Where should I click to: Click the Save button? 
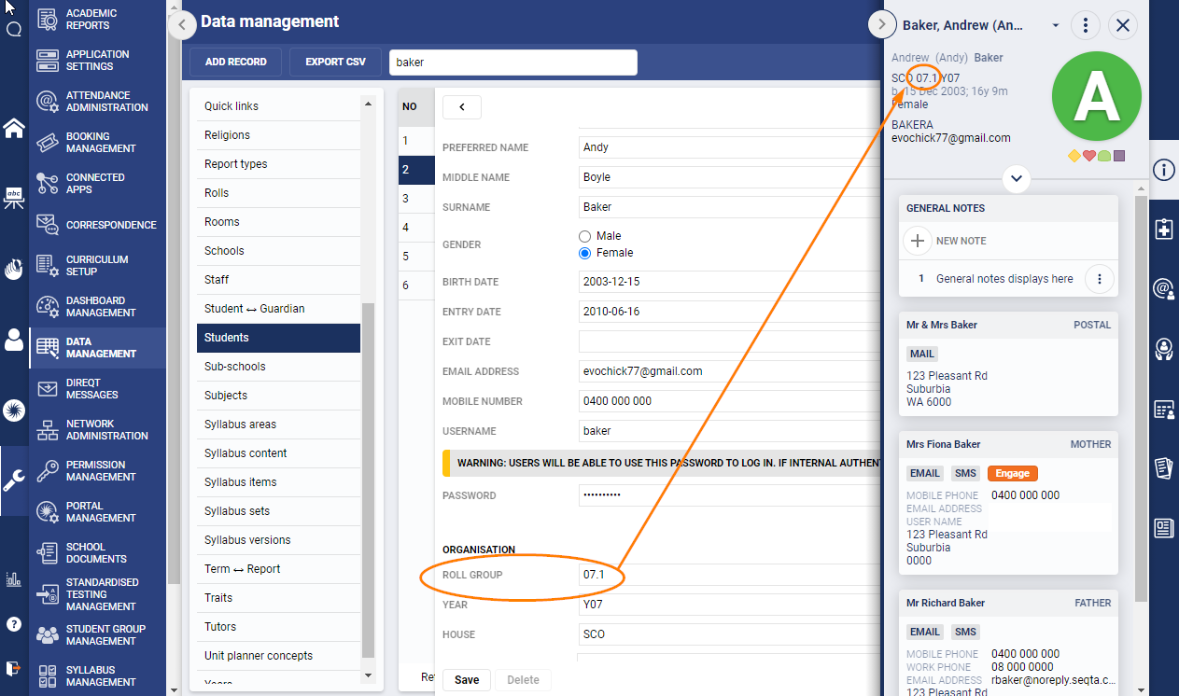pyautogui.click(x=467, y=680)
